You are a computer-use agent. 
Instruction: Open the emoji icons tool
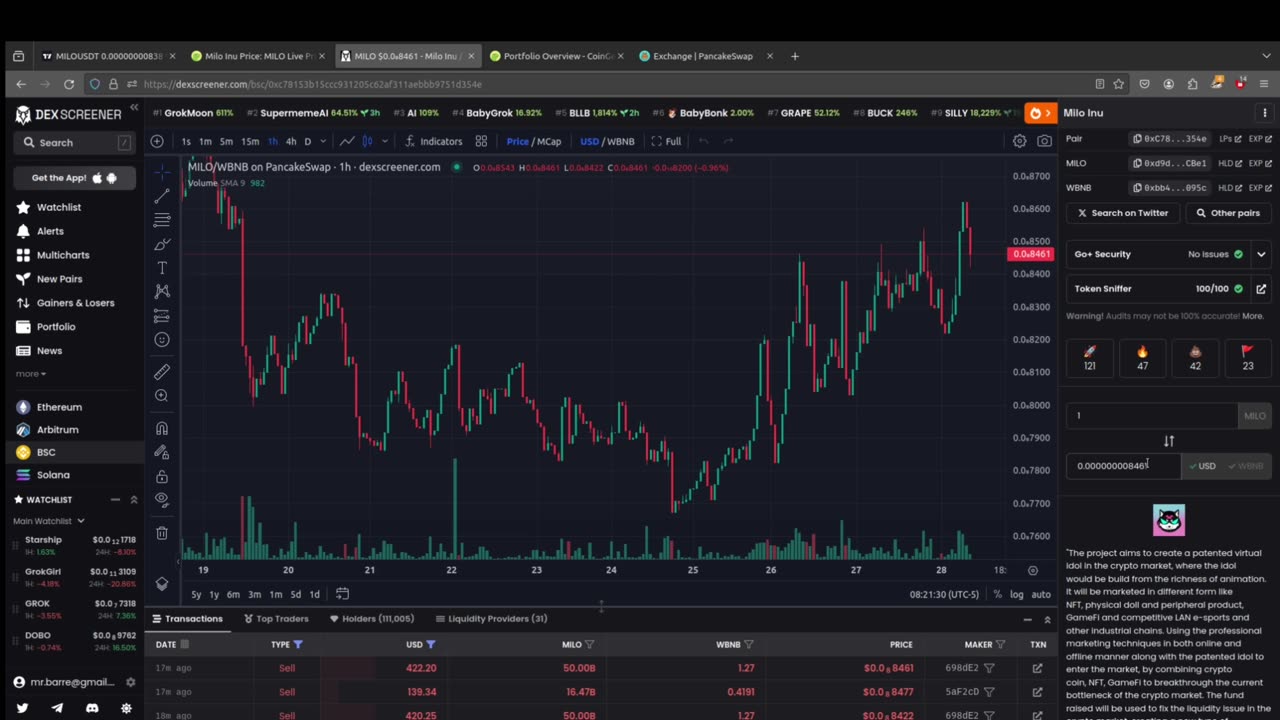click(x=162, y=340)
